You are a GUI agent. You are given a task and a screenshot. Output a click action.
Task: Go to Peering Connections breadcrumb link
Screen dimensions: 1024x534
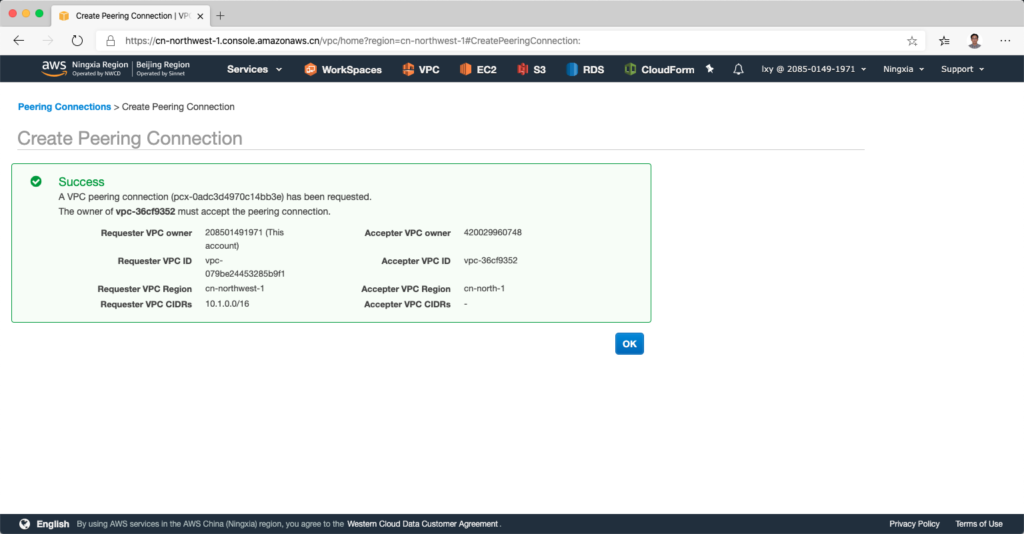[64, 107]
